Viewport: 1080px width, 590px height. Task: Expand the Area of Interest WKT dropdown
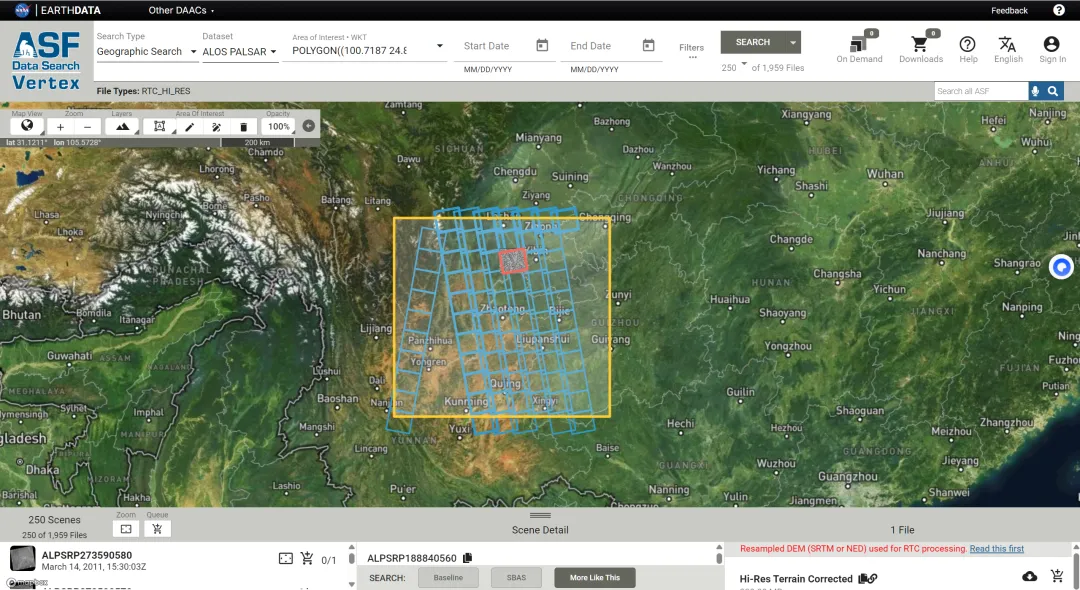439,46
